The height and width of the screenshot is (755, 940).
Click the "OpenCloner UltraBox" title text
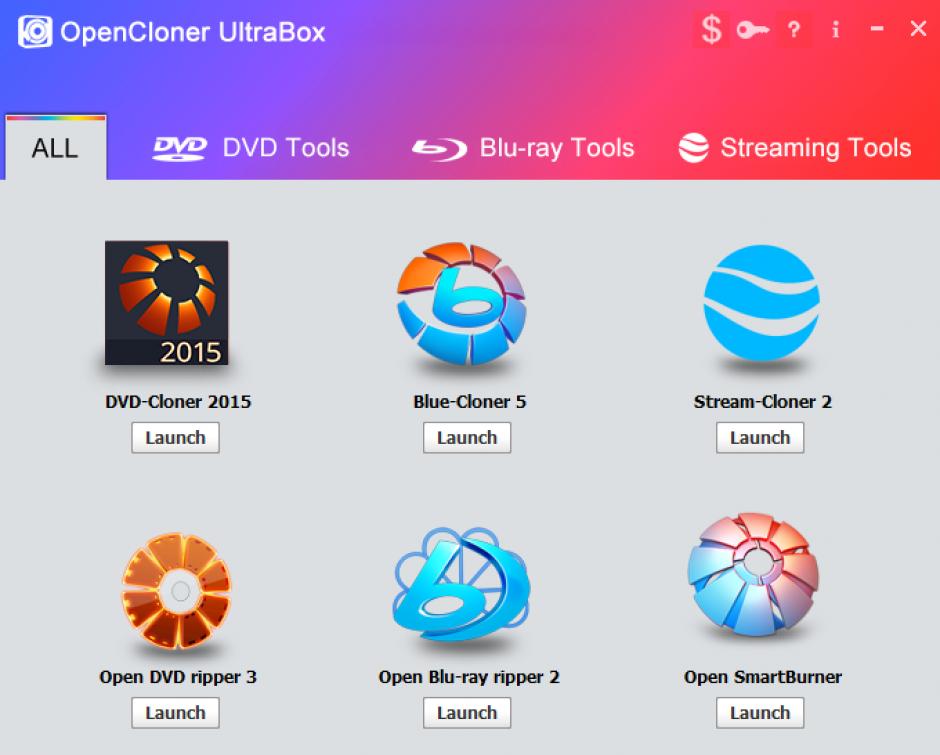tap(192, 32)
